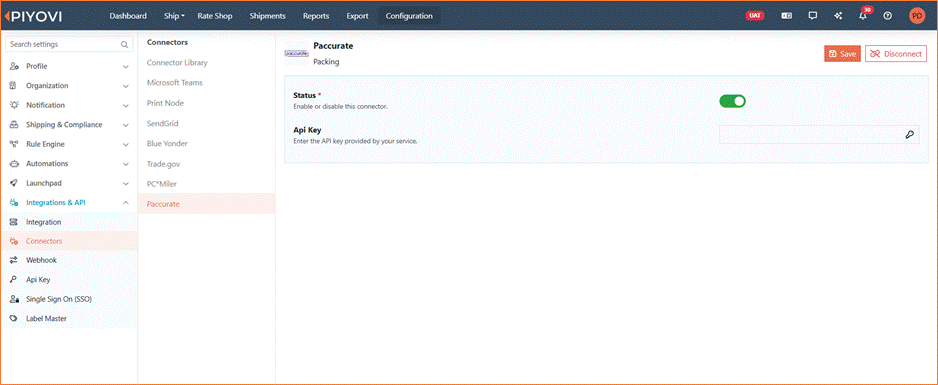The width and height of the screenshot is (938, 385).
Task: Select the Paccurate connector in list
Action: pos(206,204)
